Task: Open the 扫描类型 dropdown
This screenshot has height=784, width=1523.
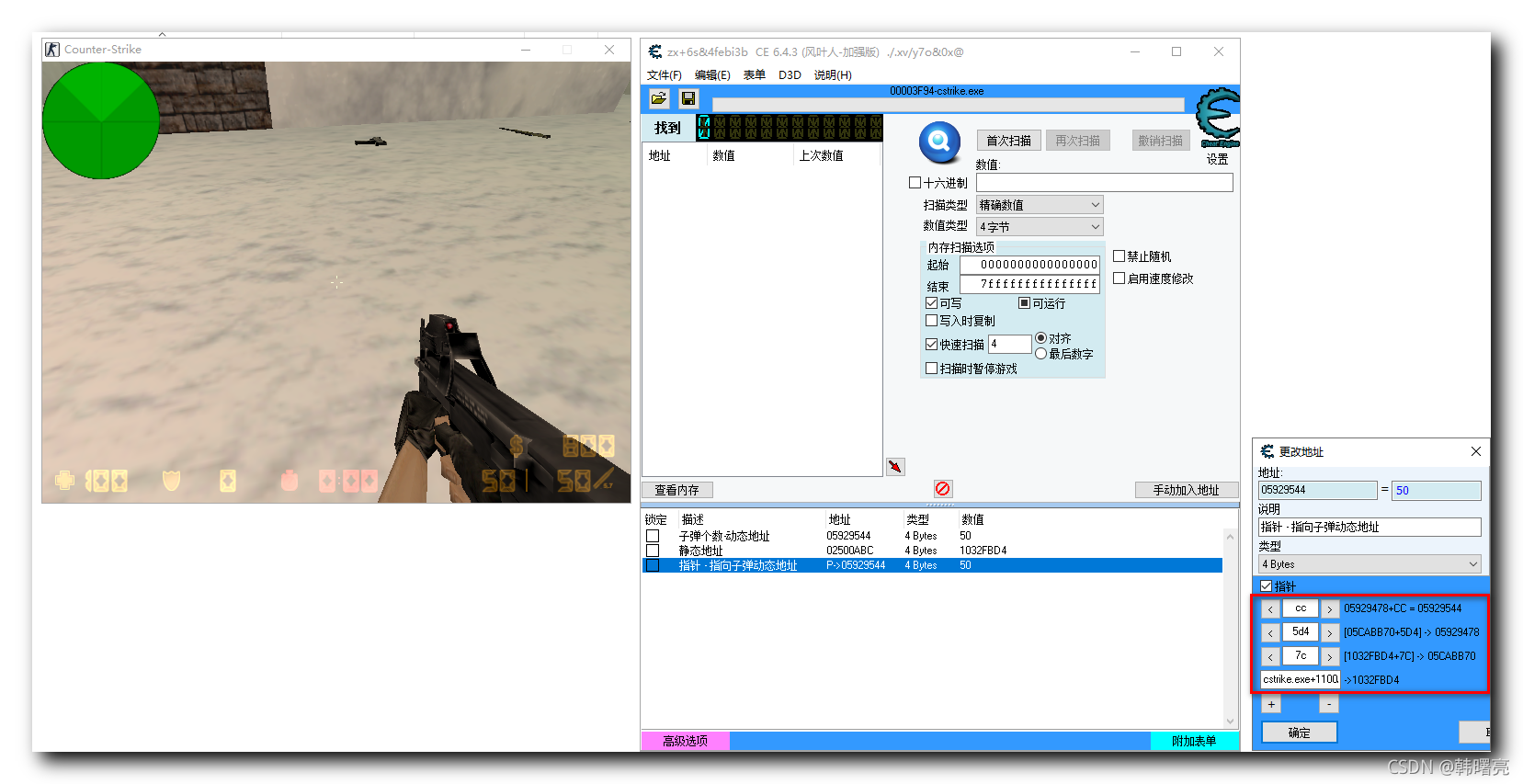Action: tap(1040, 205)
